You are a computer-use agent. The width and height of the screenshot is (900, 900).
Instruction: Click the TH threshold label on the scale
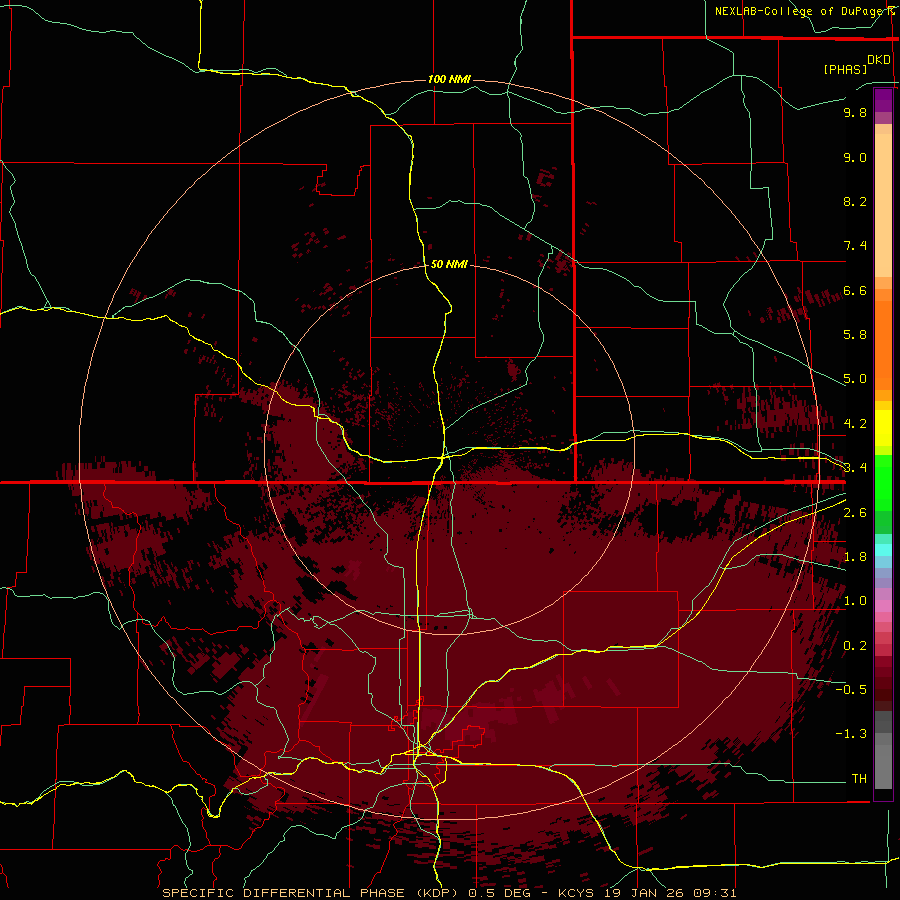point(859,779)
